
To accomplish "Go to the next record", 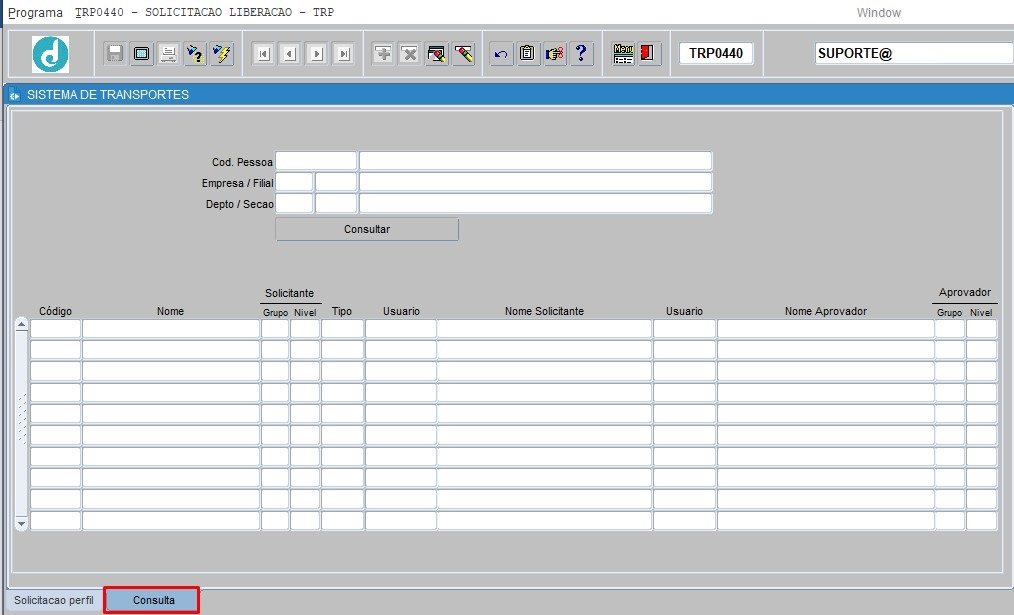I will pyautogui.click(x=317, y=54).
